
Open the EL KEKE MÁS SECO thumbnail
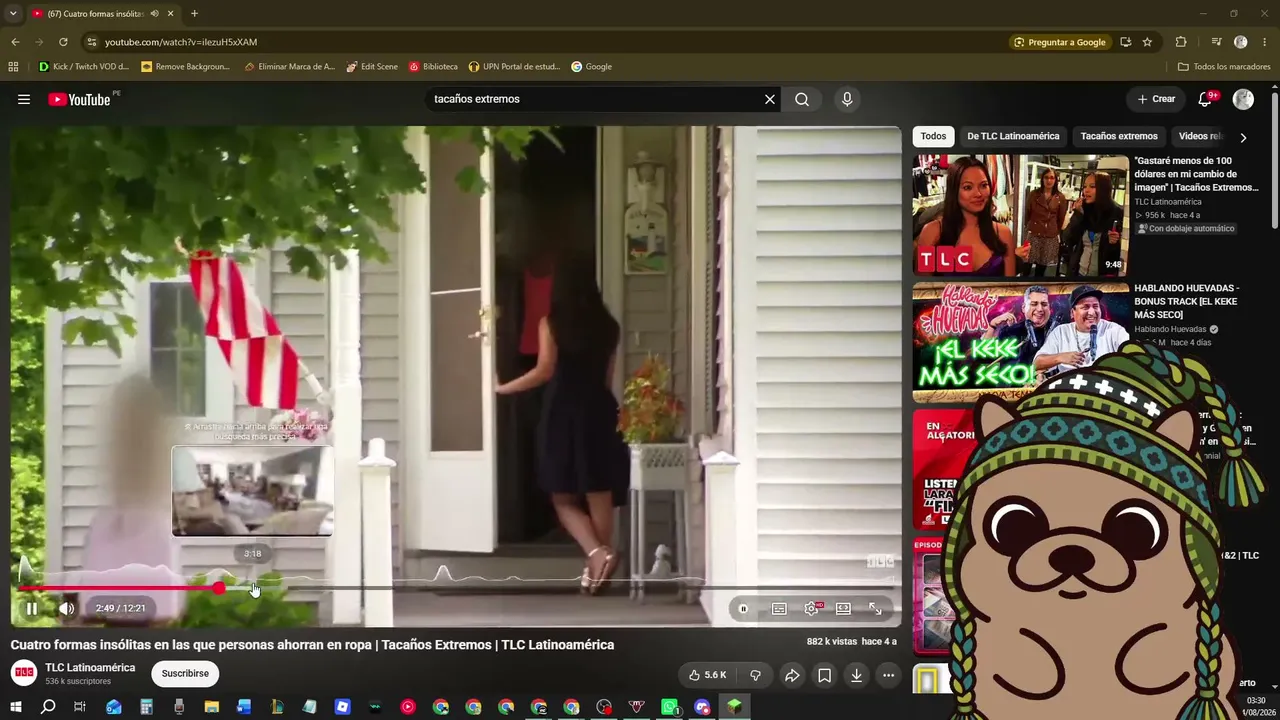click(x=1020, y=343)
